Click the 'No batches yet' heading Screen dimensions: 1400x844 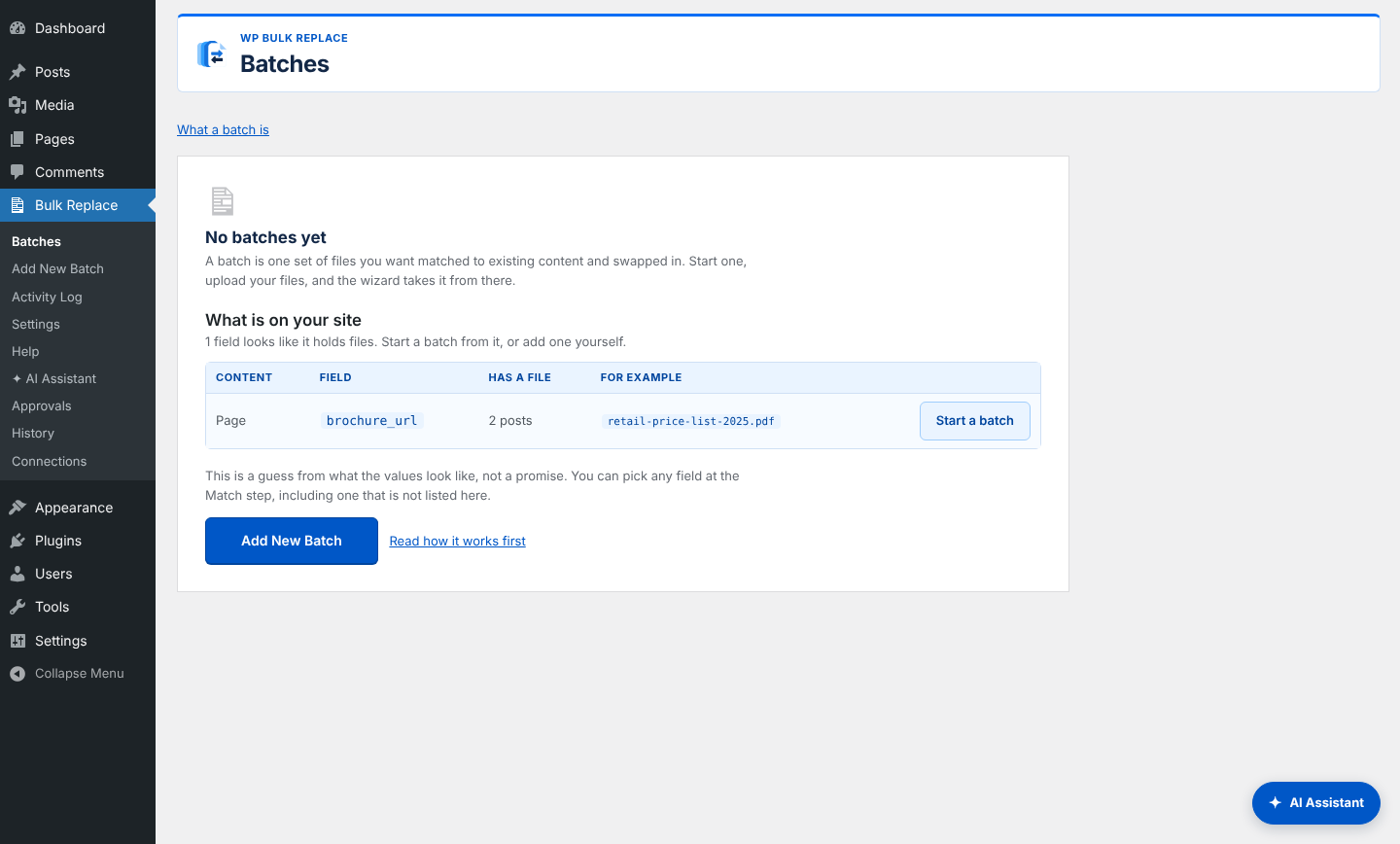pos(265,237)
